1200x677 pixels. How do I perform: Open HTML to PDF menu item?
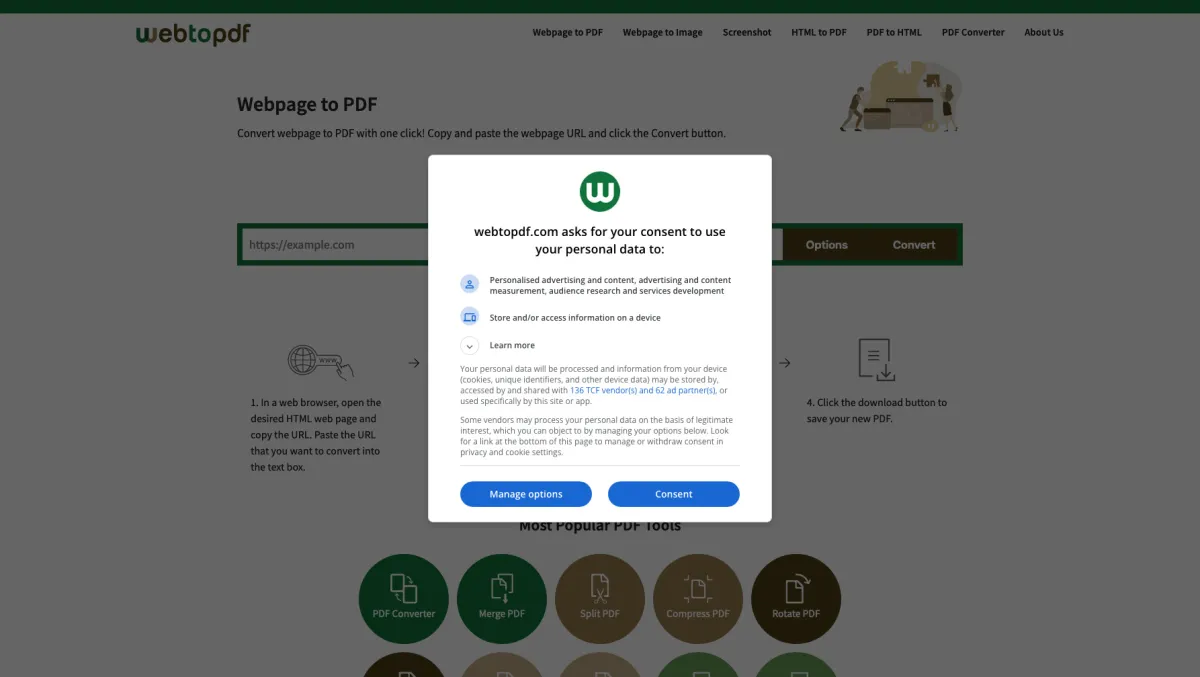coord(819,32)
